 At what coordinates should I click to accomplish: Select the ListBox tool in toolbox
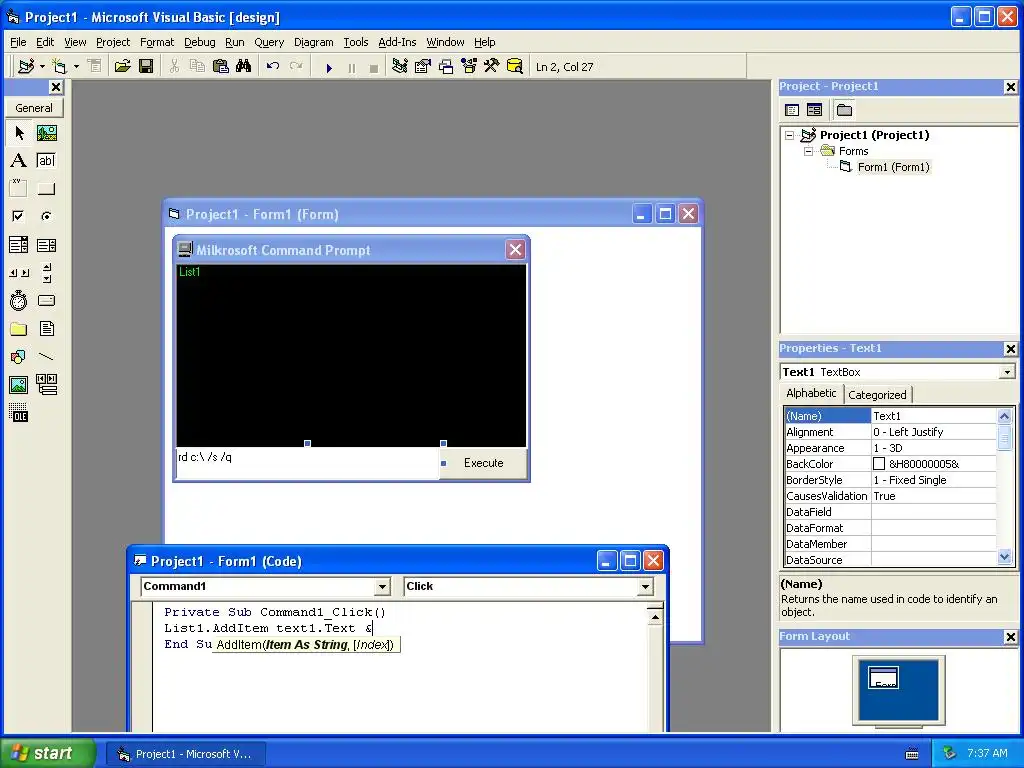pos(46,245)
